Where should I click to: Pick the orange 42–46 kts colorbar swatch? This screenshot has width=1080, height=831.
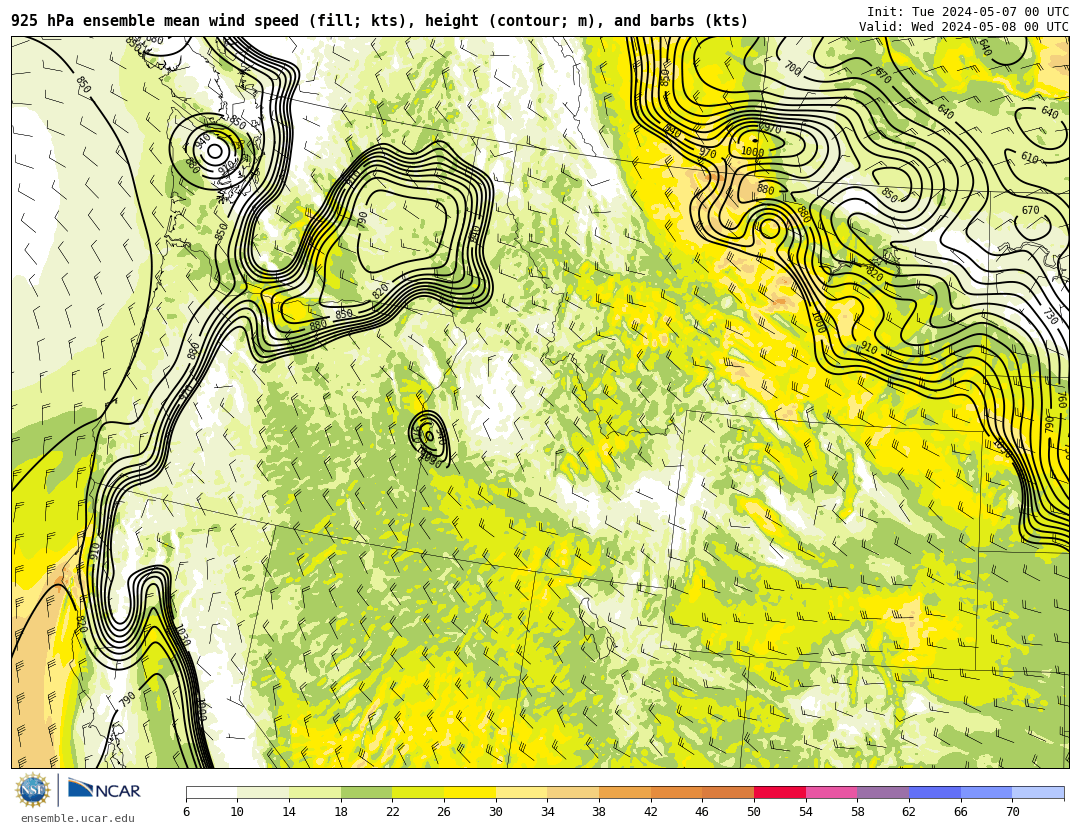(676, 792)
